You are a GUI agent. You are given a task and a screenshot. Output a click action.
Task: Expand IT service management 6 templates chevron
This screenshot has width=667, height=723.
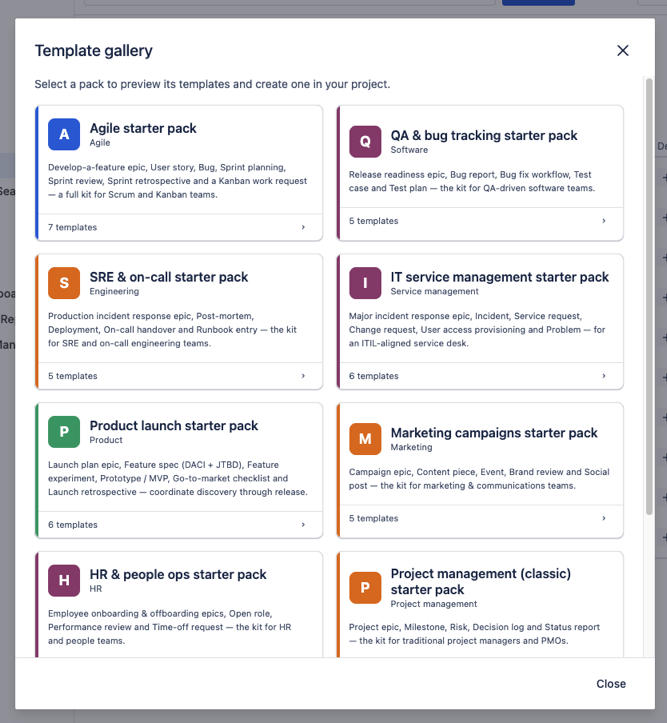point(604,376)
